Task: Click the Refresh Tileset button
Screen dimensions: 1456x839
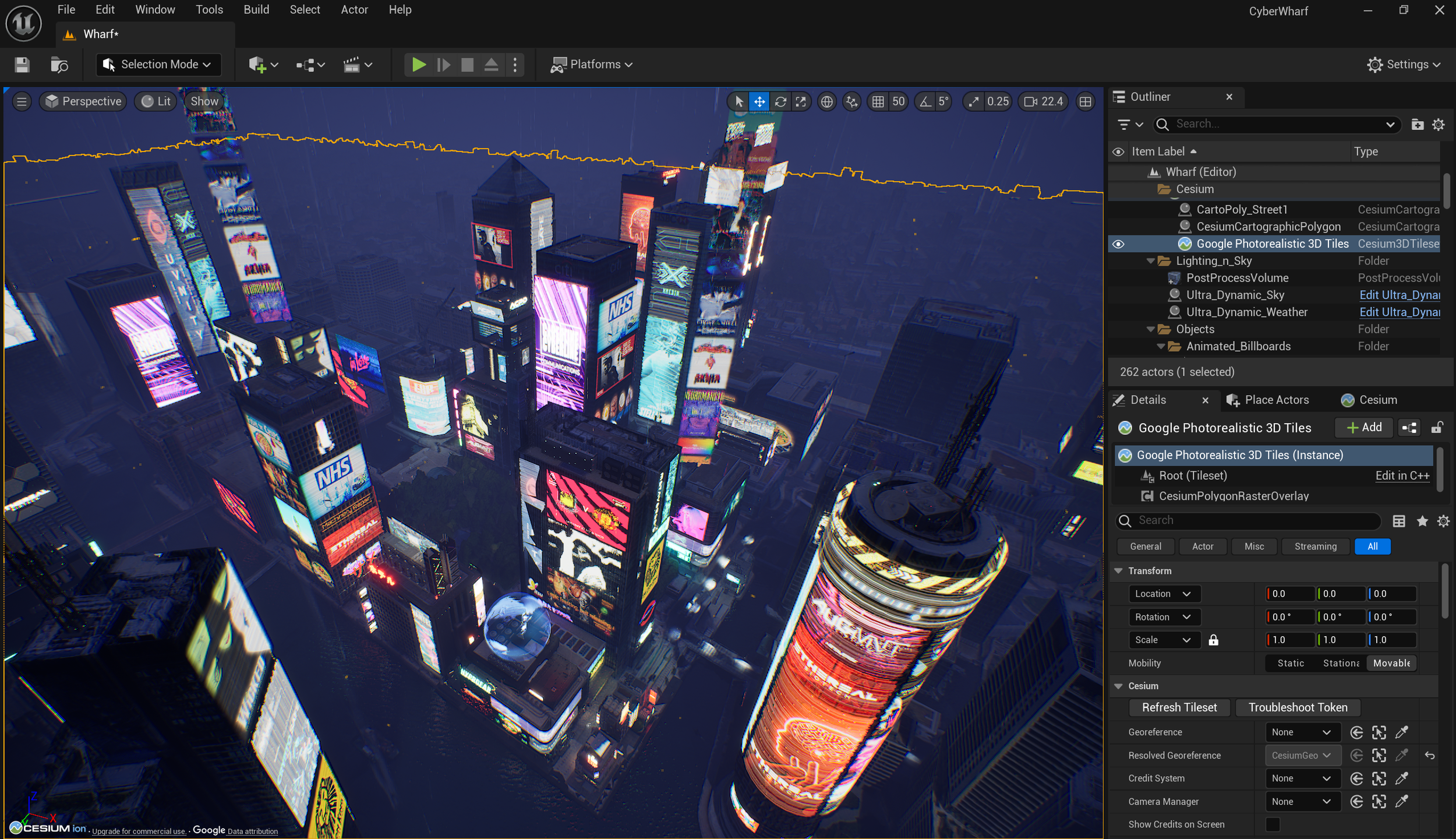Action: (1179, 707)
